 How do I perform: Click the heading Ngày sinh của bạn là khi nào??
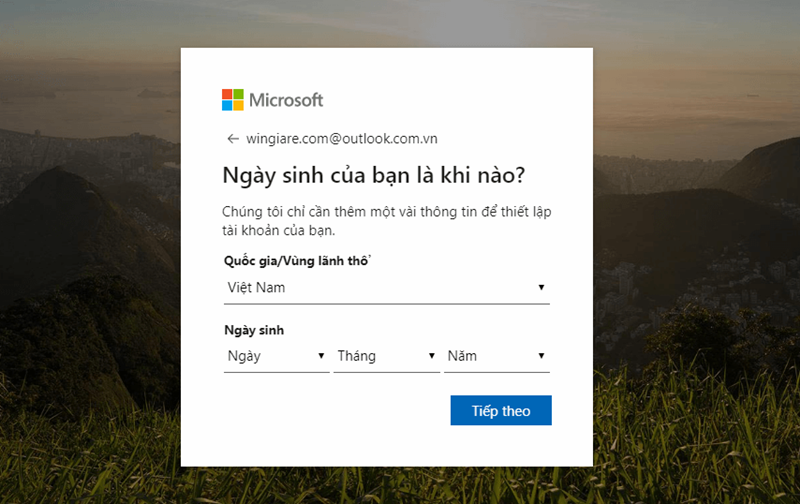pyautogui.click(x=373, y=175)
